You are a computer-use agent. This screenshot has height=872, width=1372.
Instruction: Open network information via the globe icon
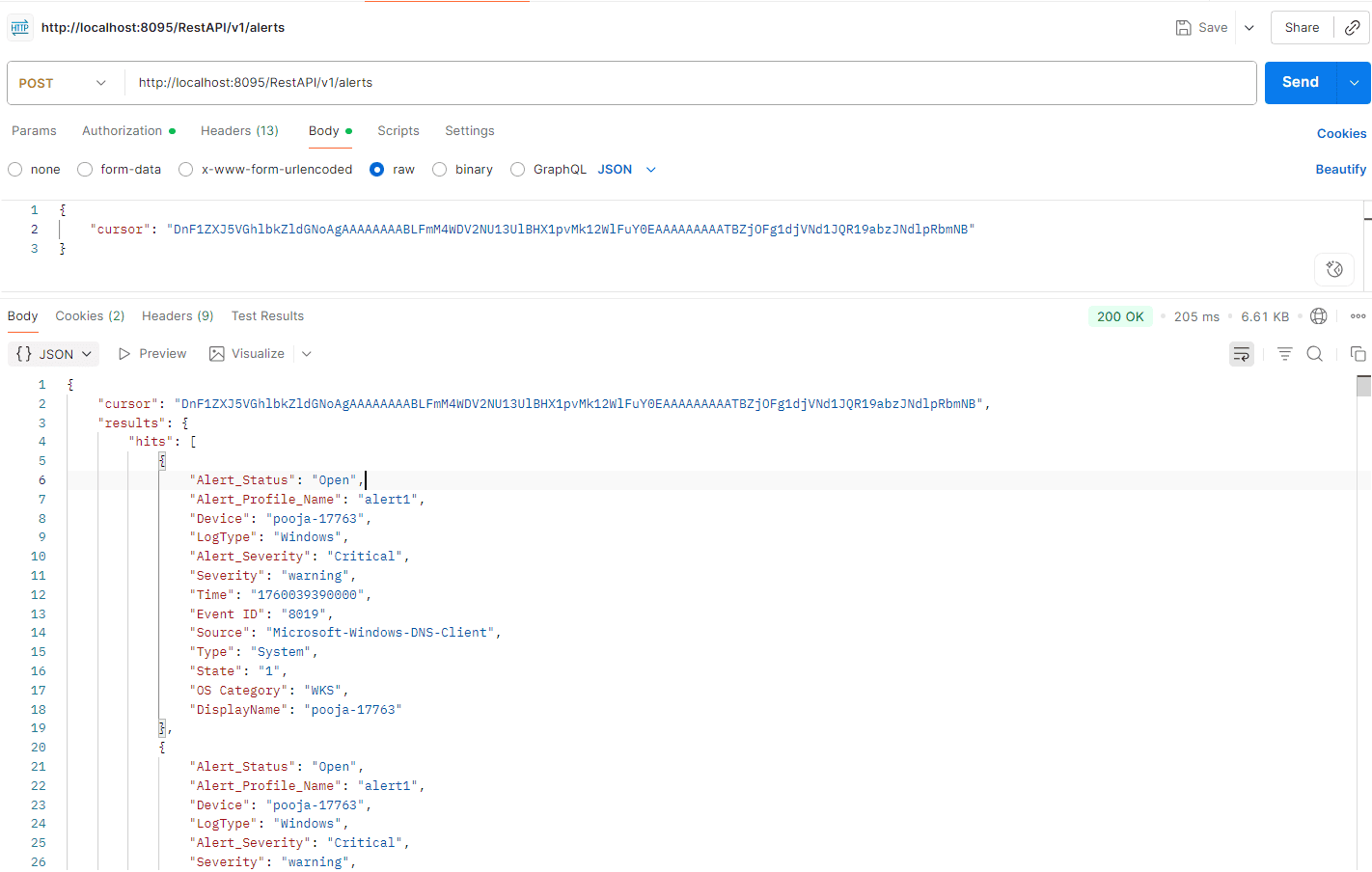pos(1318,315)
